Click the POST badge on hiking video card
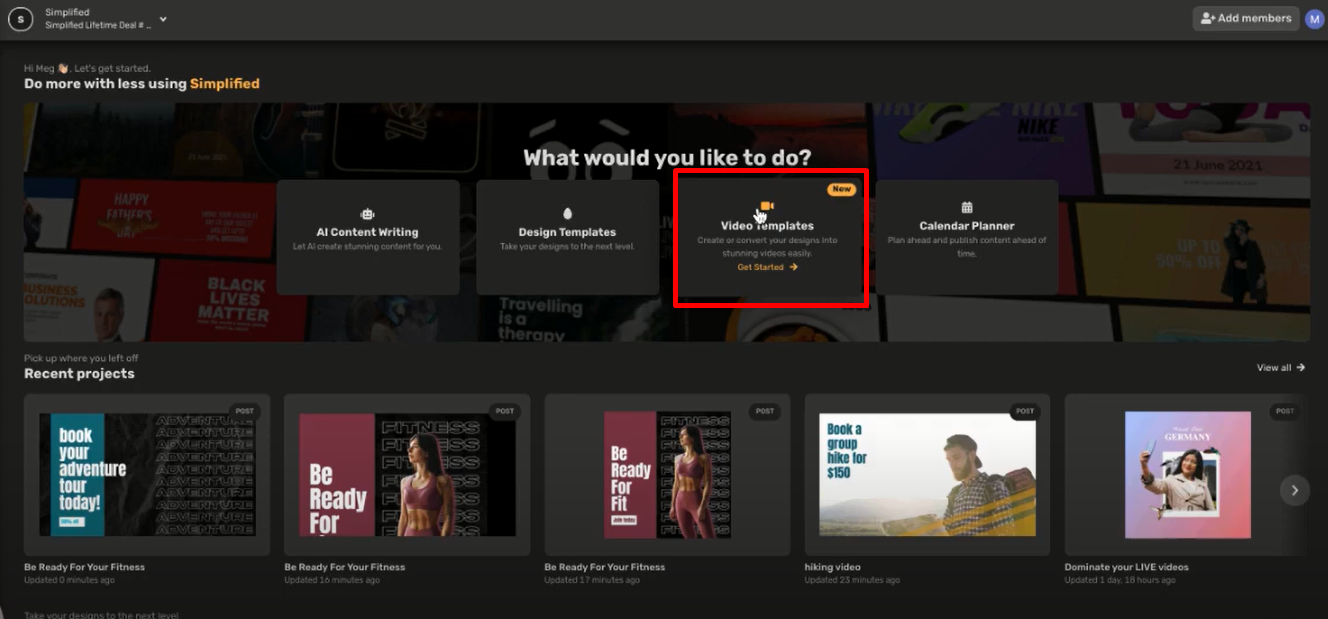Image resolution: width=1328 pixels, height=619 pixels. 1025,411
